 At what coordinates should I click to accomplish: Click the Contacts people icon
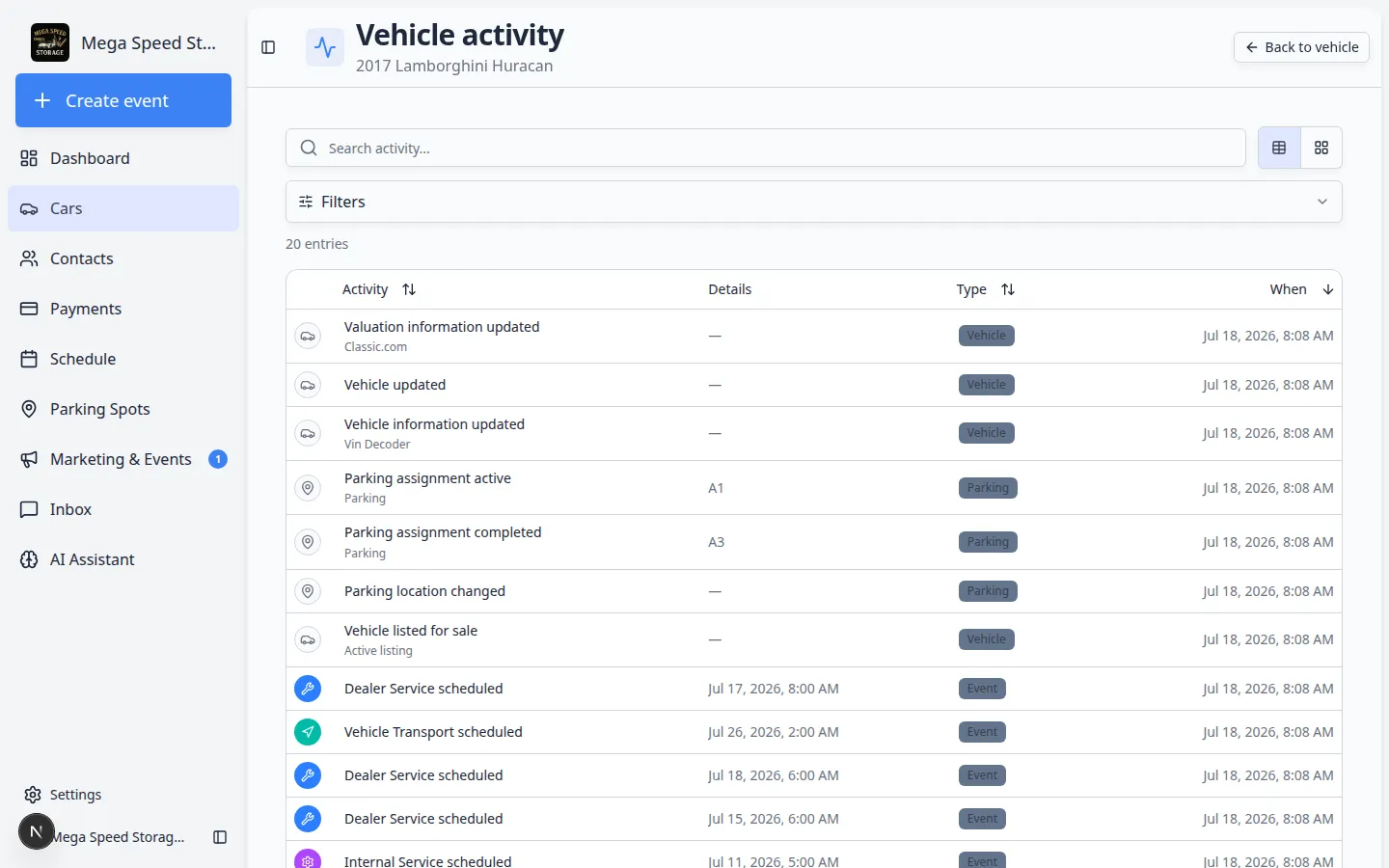tap(29, 258)
